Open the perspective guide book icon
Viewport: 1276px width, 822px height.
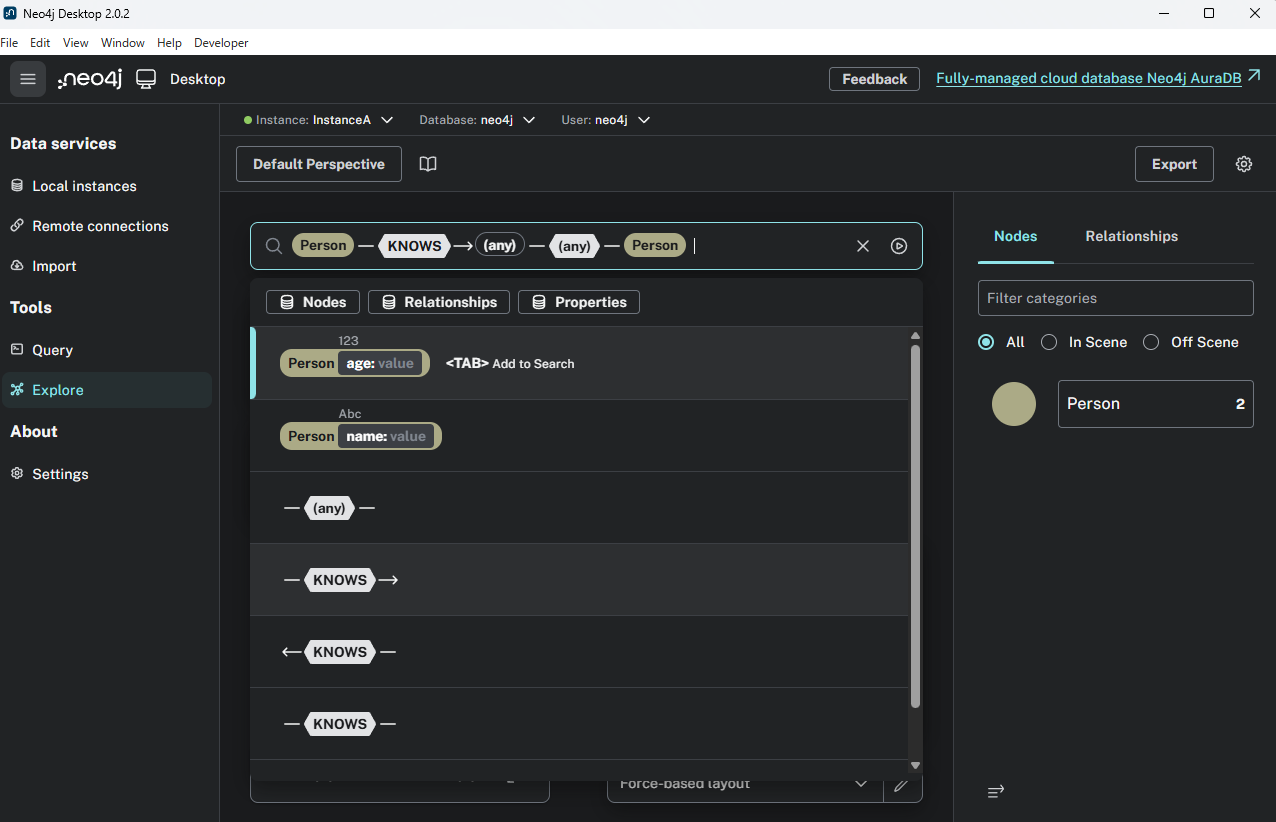tap(428, 164)
